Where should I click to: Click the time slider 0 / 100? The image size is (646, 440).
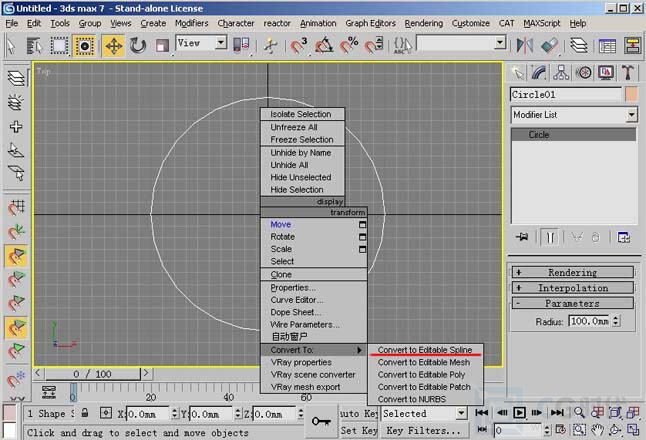tap(93, 374)
